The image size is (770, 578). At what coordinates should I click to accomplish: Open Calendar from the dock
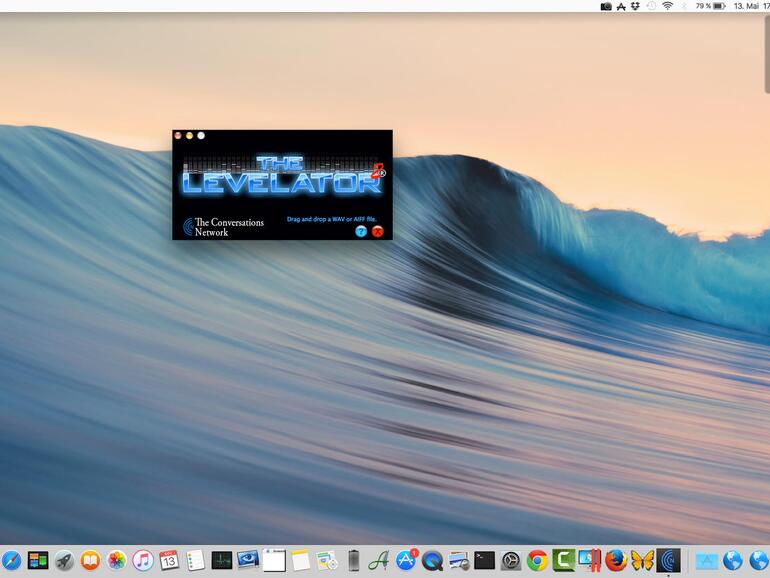click(x=169, y=561)
